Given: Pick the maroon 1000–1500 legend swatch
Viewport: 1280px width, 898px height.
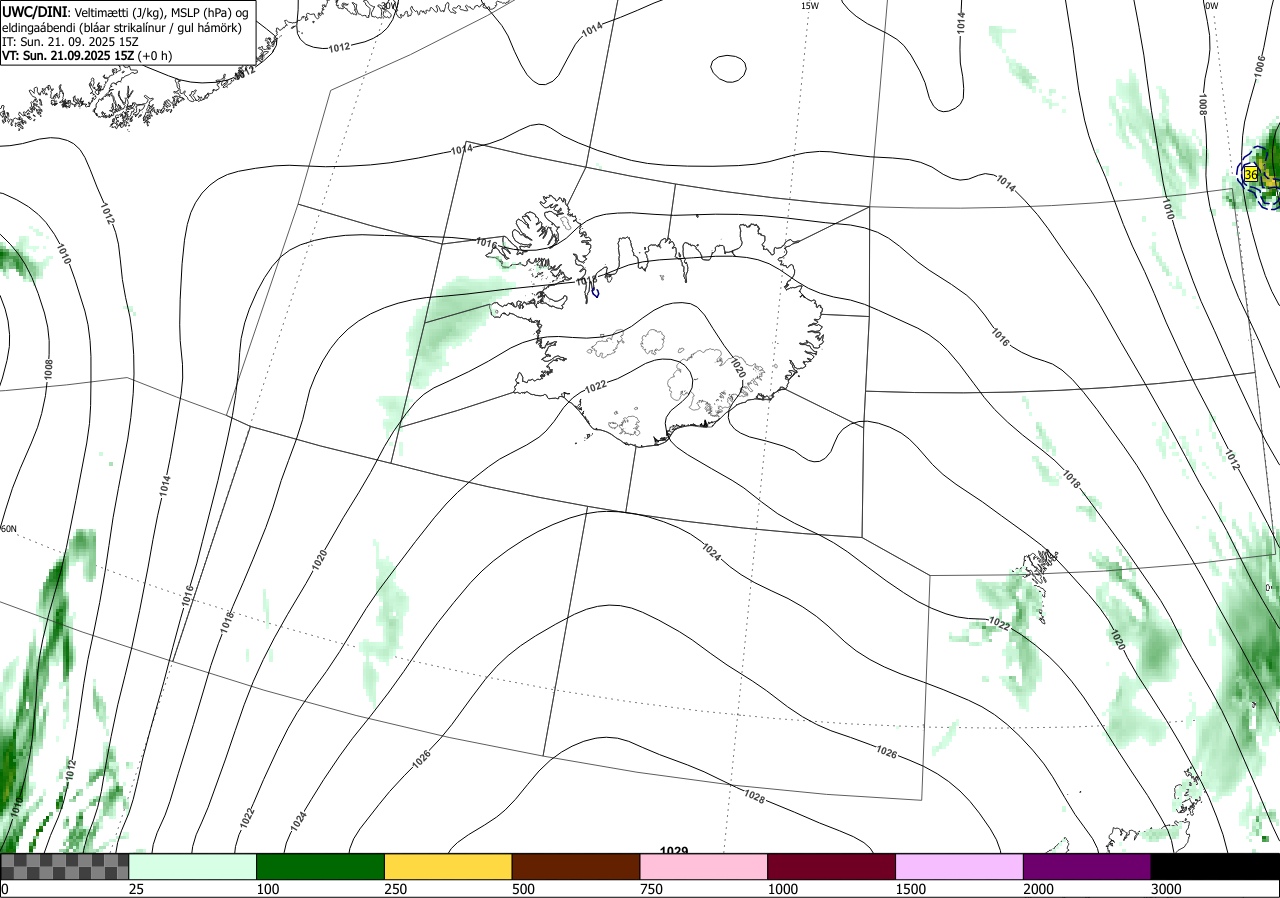Looking at the screenshot, I should coord(832,866).
